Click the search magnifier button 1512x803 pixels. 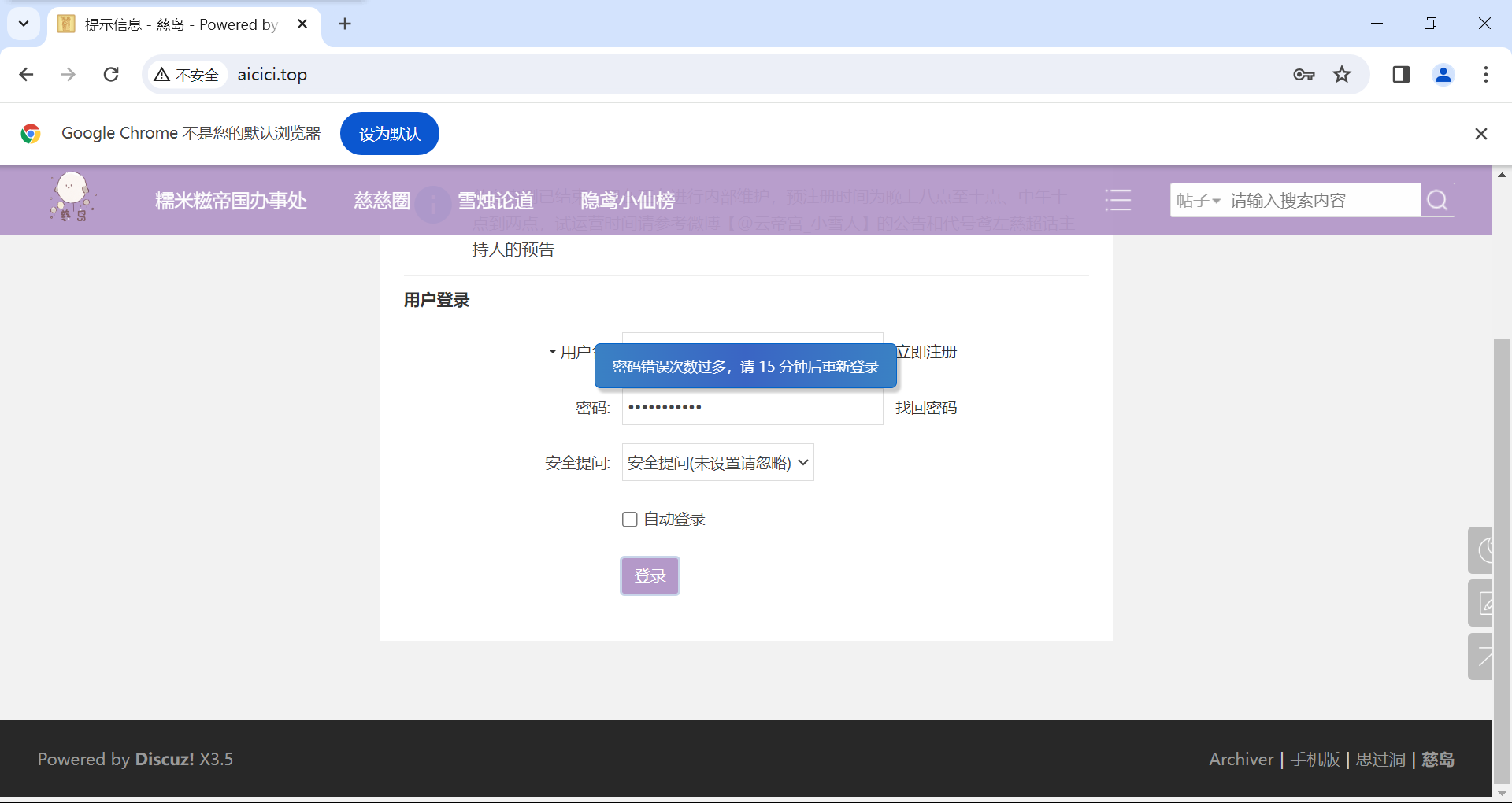[x=1437, y=201]
